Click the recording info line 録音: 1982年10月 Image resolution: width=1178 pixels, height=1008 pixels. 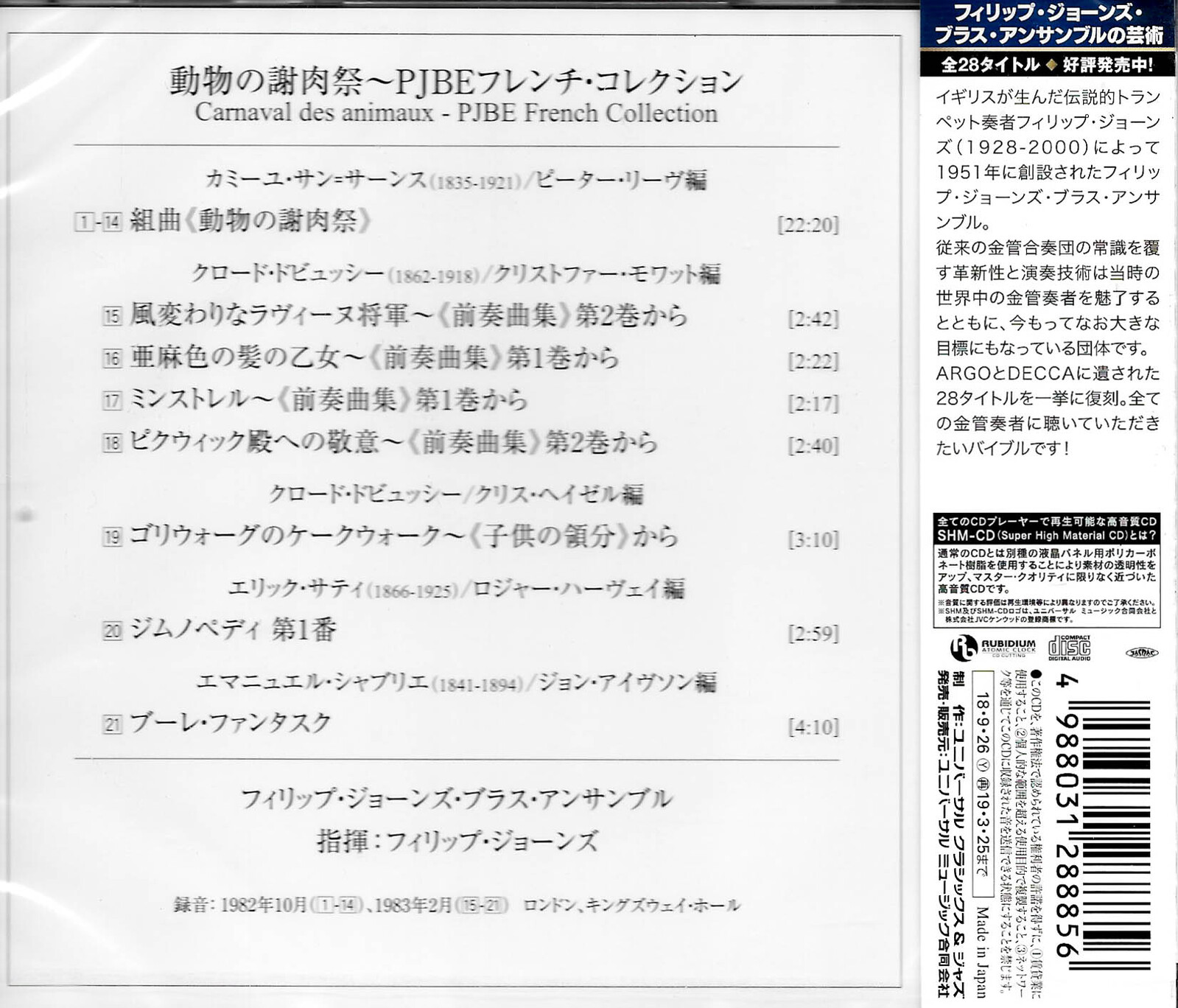coord(456,906)
